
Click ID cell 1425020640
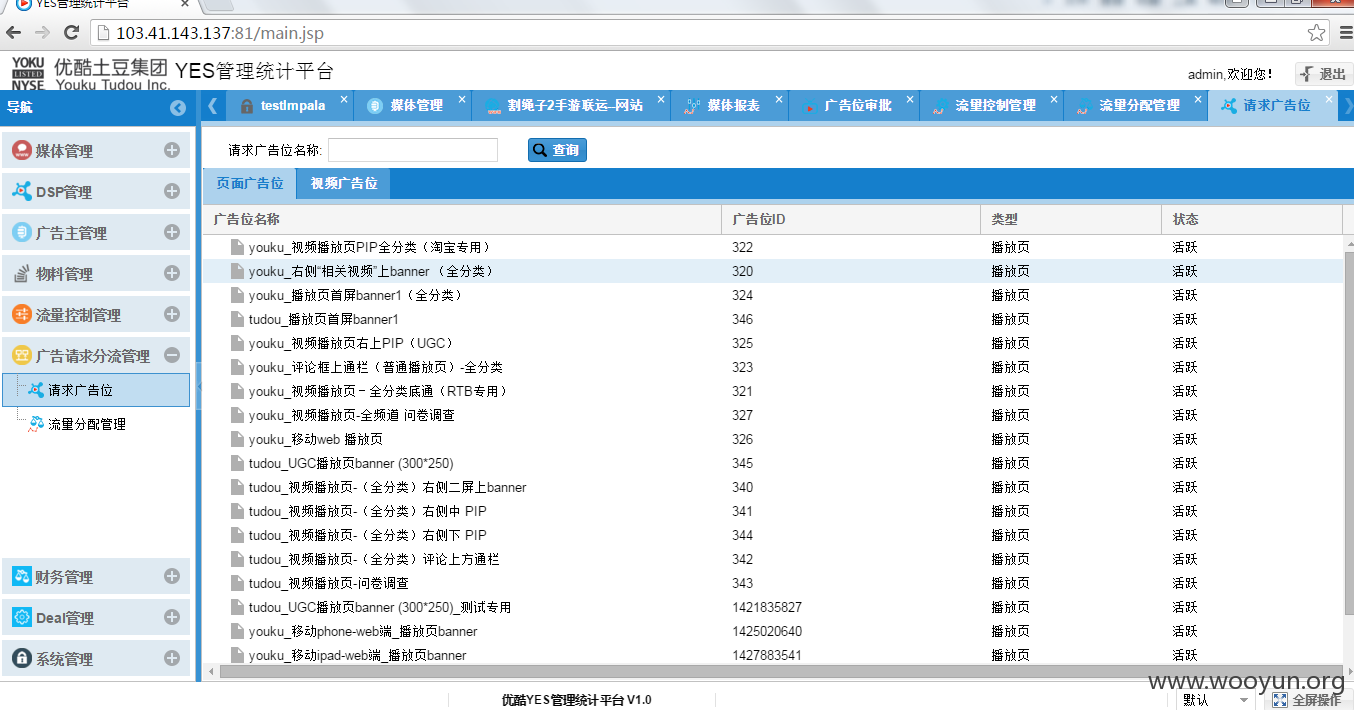coord(767,631)
